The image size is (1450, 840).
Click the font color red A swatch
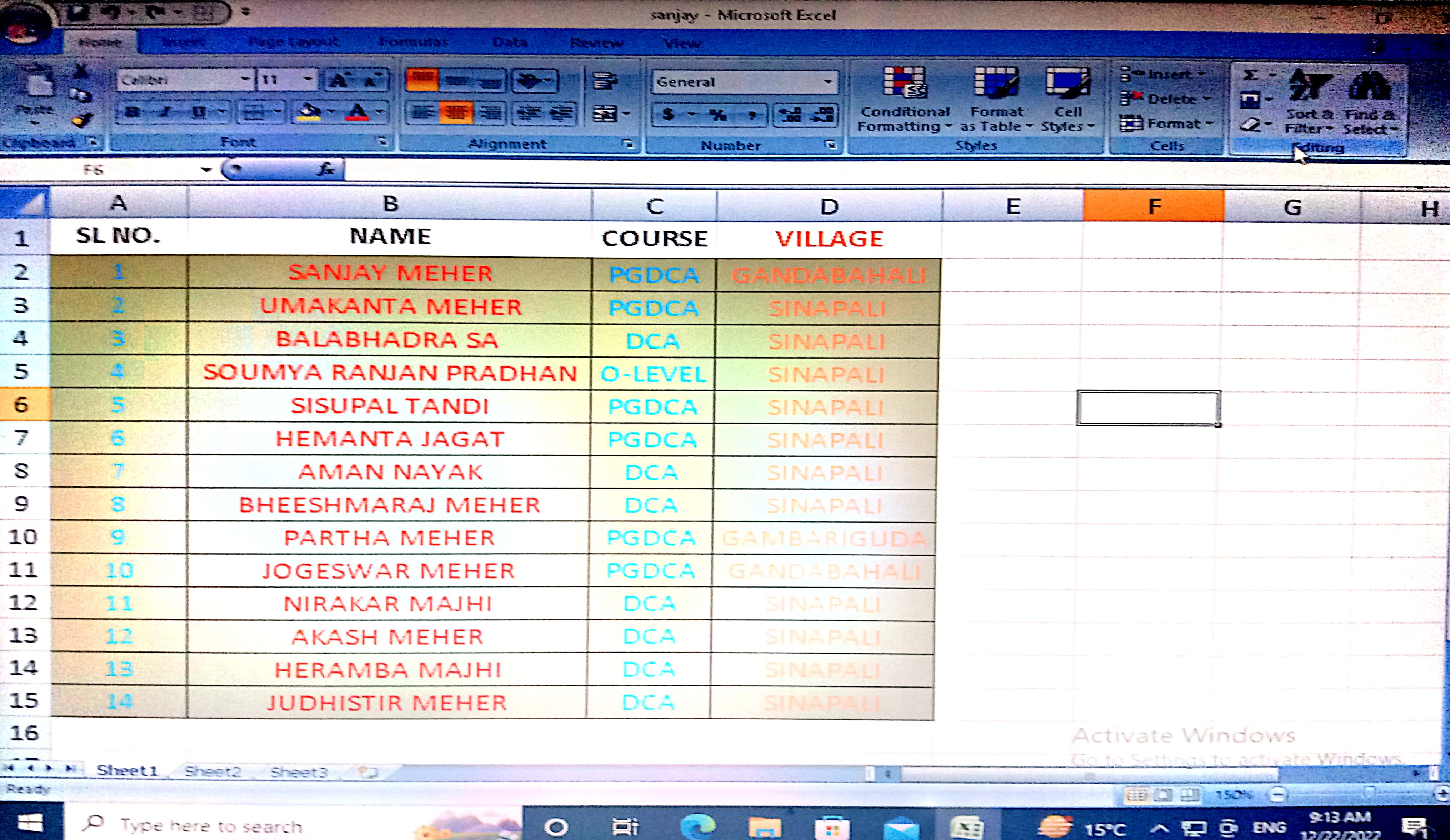(x=357, y=112)
